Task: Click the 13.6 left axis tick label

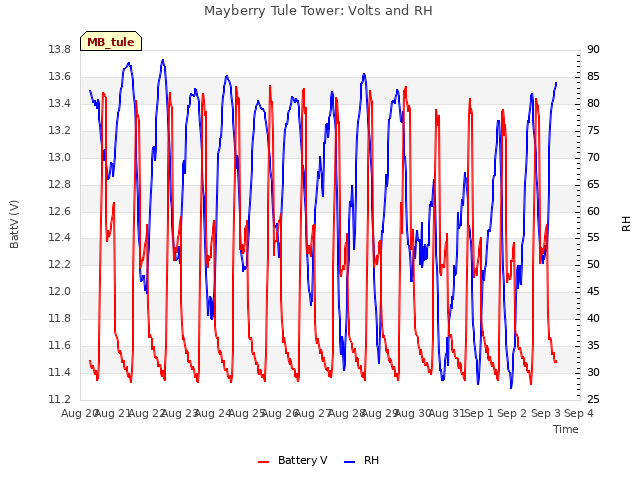Action: coord(59,77)
